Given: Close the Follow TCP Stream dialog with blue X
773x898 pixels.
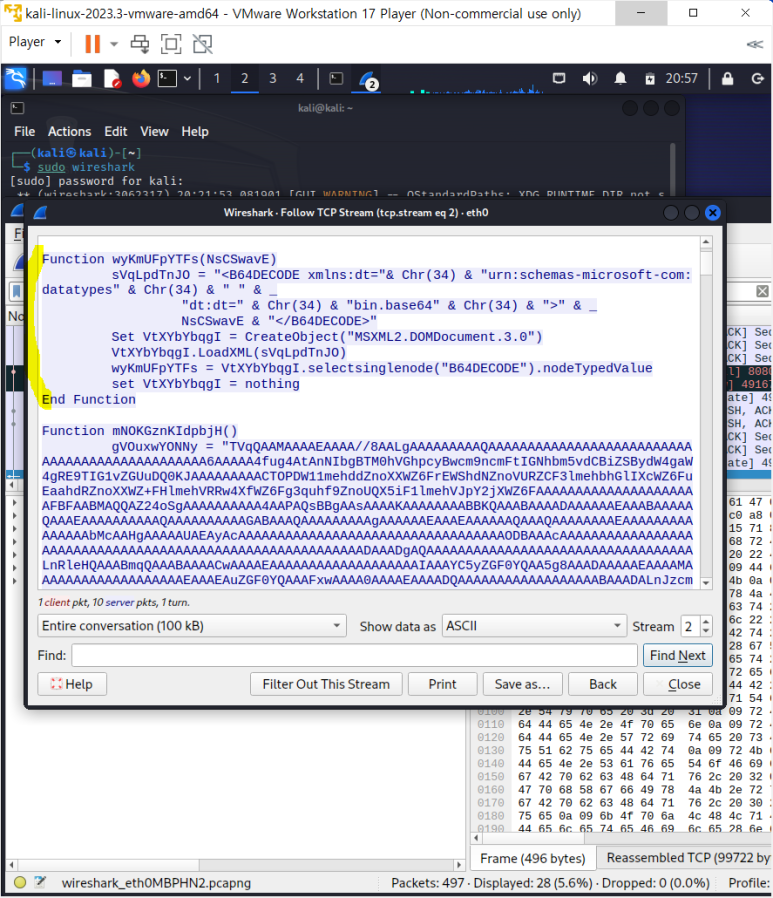Looking at the screenshot, I should click(712, 213).
